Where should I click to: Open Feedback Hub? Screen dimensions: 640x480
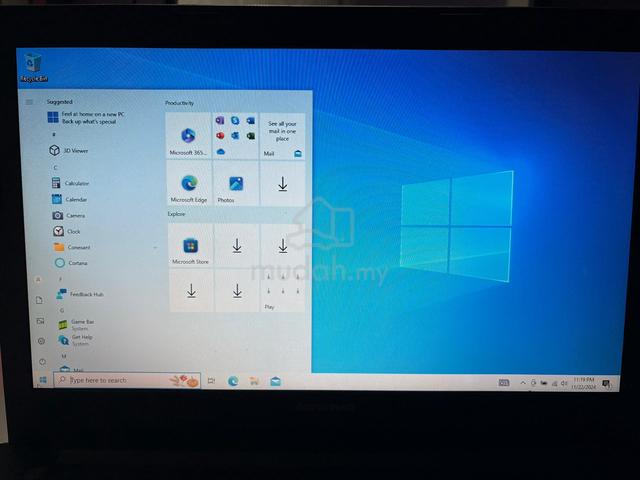80,294
